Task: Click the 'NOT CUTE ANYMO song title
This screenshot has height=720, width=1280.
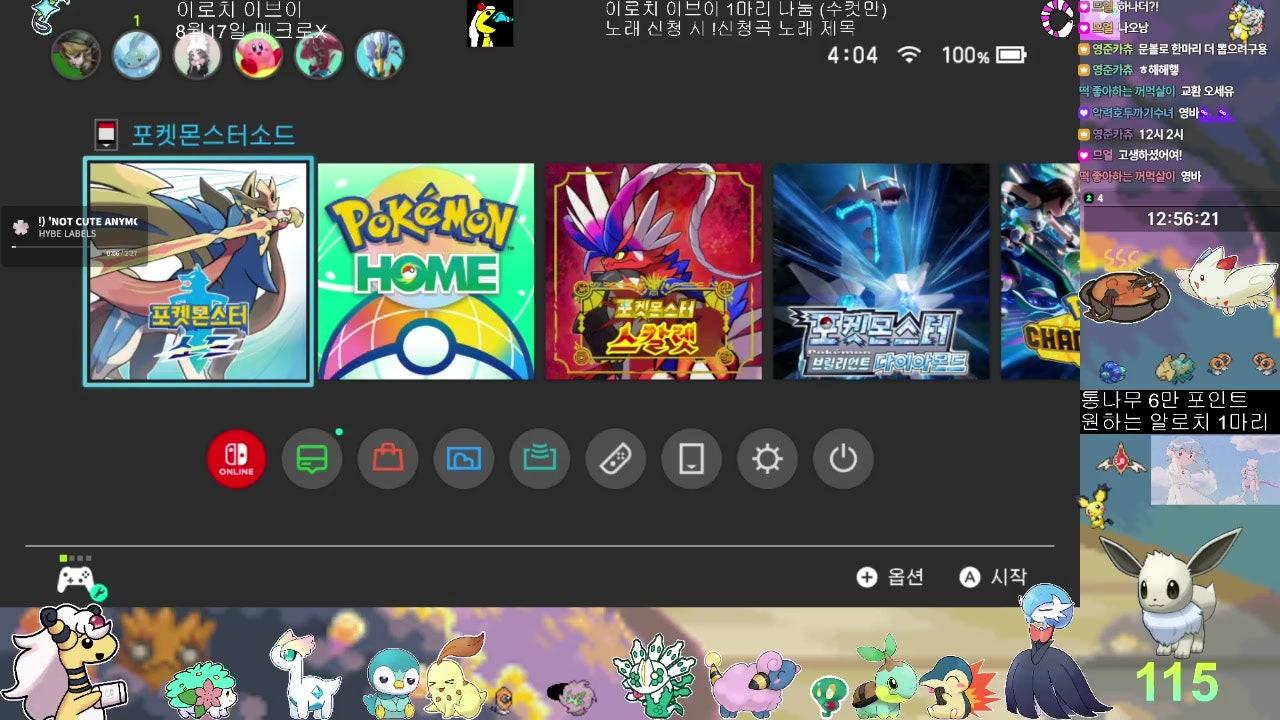Action: pyautogui.click(x=87, y=221)
